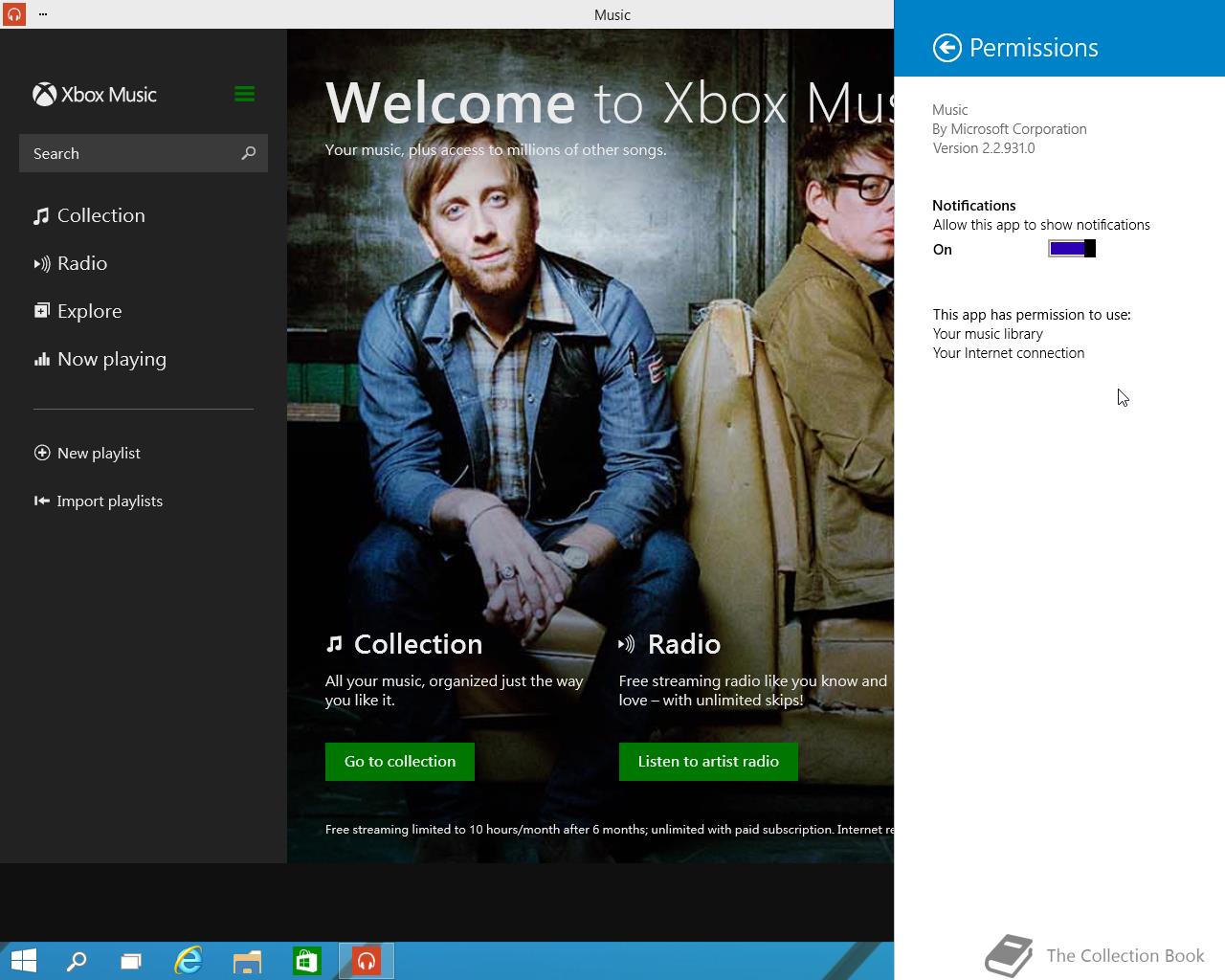This screenshot has height=980, width=1225.
Task: Click the Collection music note sidebar icon
Action: coord(41,216)
